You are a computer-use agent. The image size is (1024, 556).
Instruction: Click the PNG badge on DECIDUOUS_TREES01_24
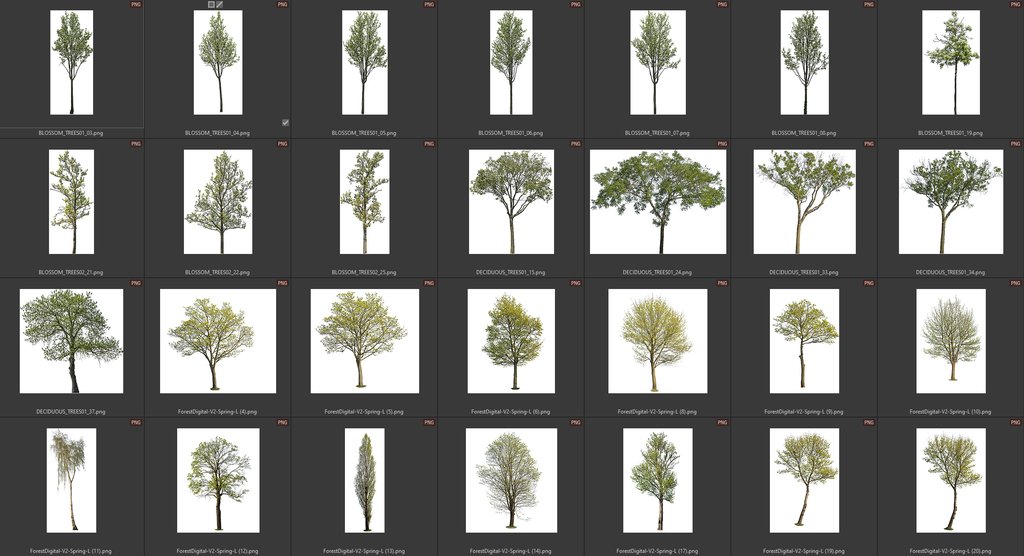[x=722, y=144]
